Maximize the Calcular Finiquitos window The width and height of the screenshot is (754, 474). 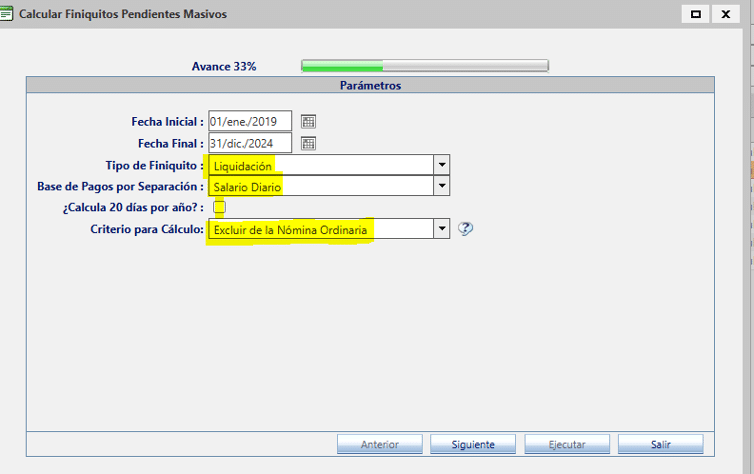pyautogui.click(x=695, y=14)
